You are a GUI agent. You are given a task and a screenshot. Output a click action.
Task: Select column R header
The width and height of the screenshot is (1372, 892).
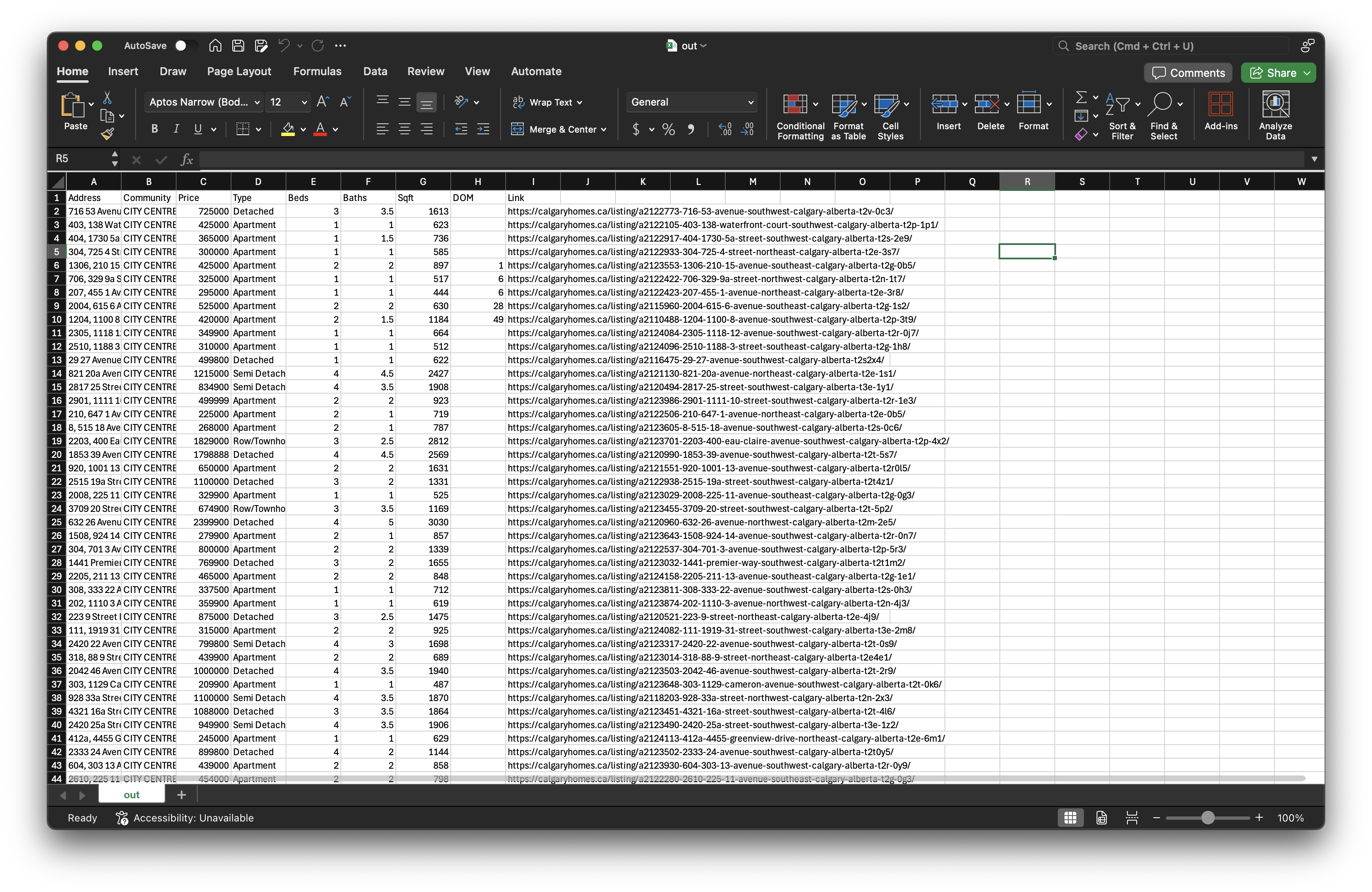point(1027,182)
